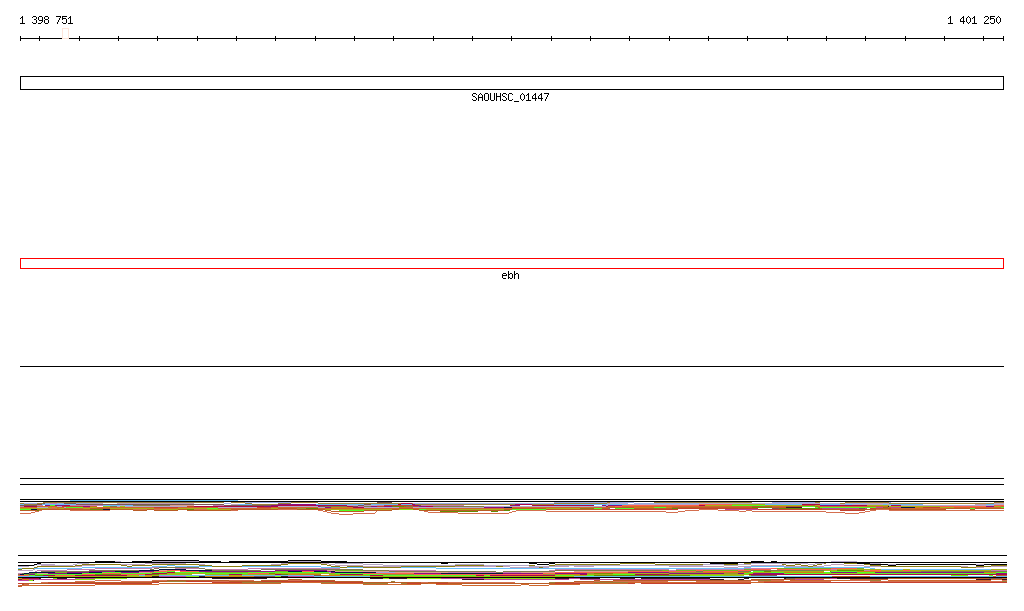Click the SAOUHSC_01447 label
Viewport: 1024px width, 611px height.
(x=510, y=97)
